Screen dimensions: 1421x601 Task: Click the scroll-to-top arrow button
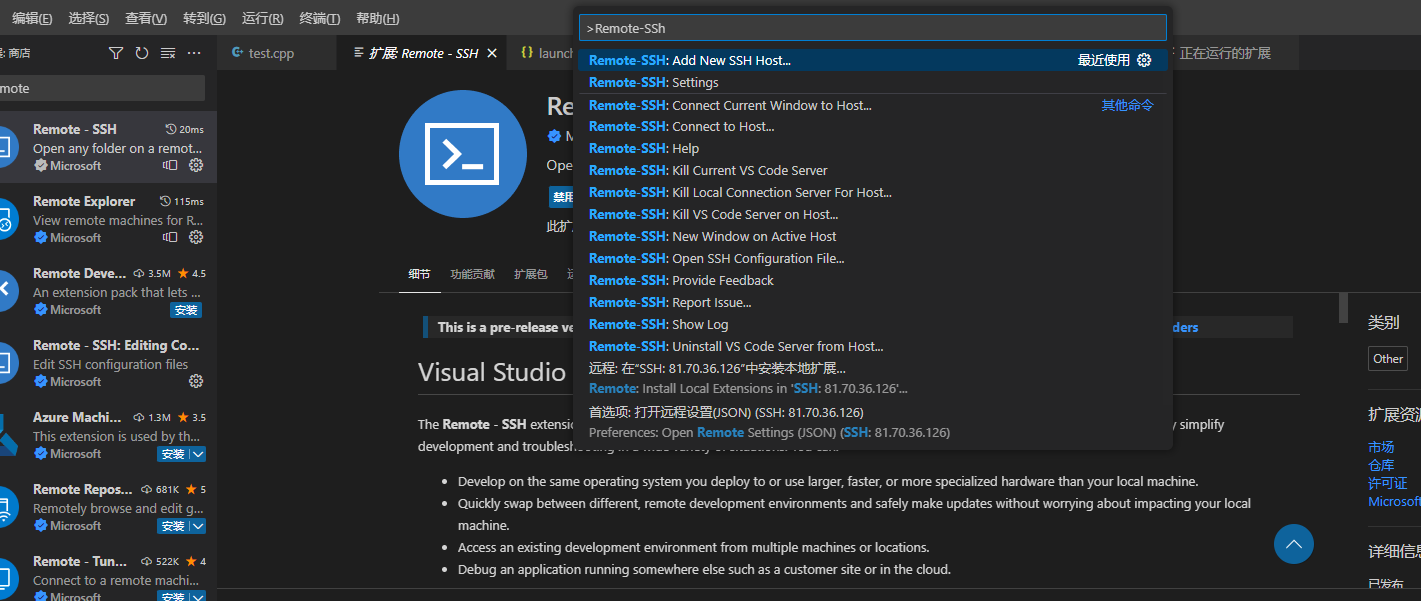[1294, 544]
